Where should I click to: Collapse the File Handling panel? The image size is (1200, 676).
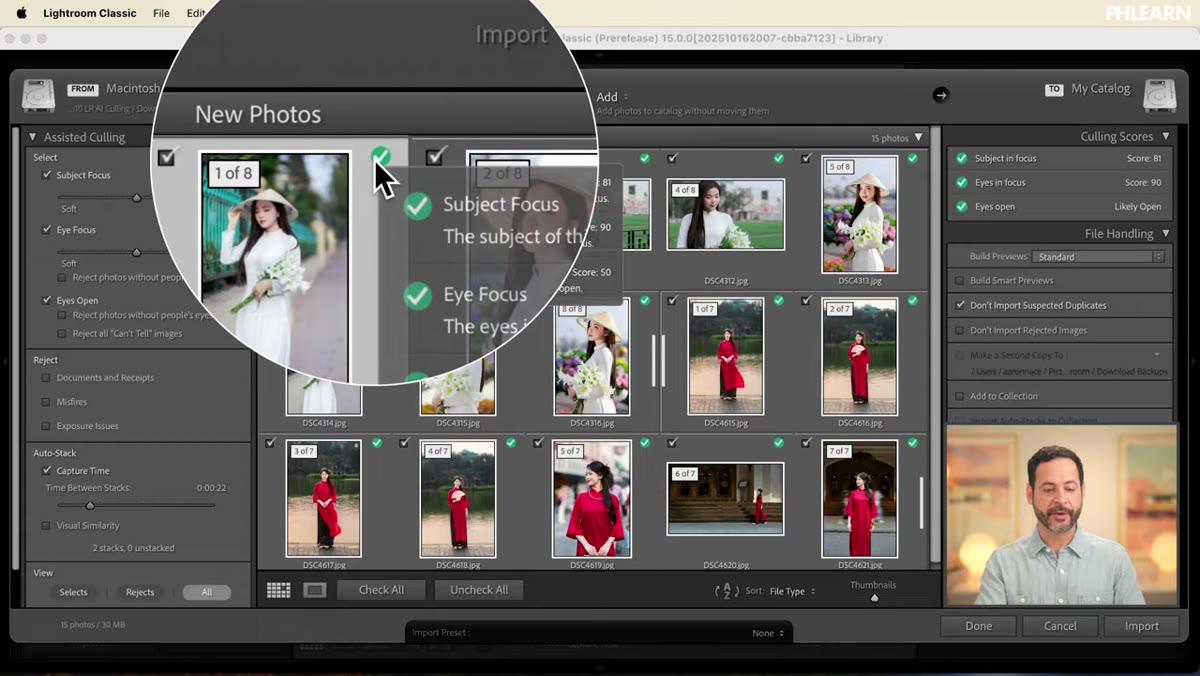click(x=1166, y=233)
